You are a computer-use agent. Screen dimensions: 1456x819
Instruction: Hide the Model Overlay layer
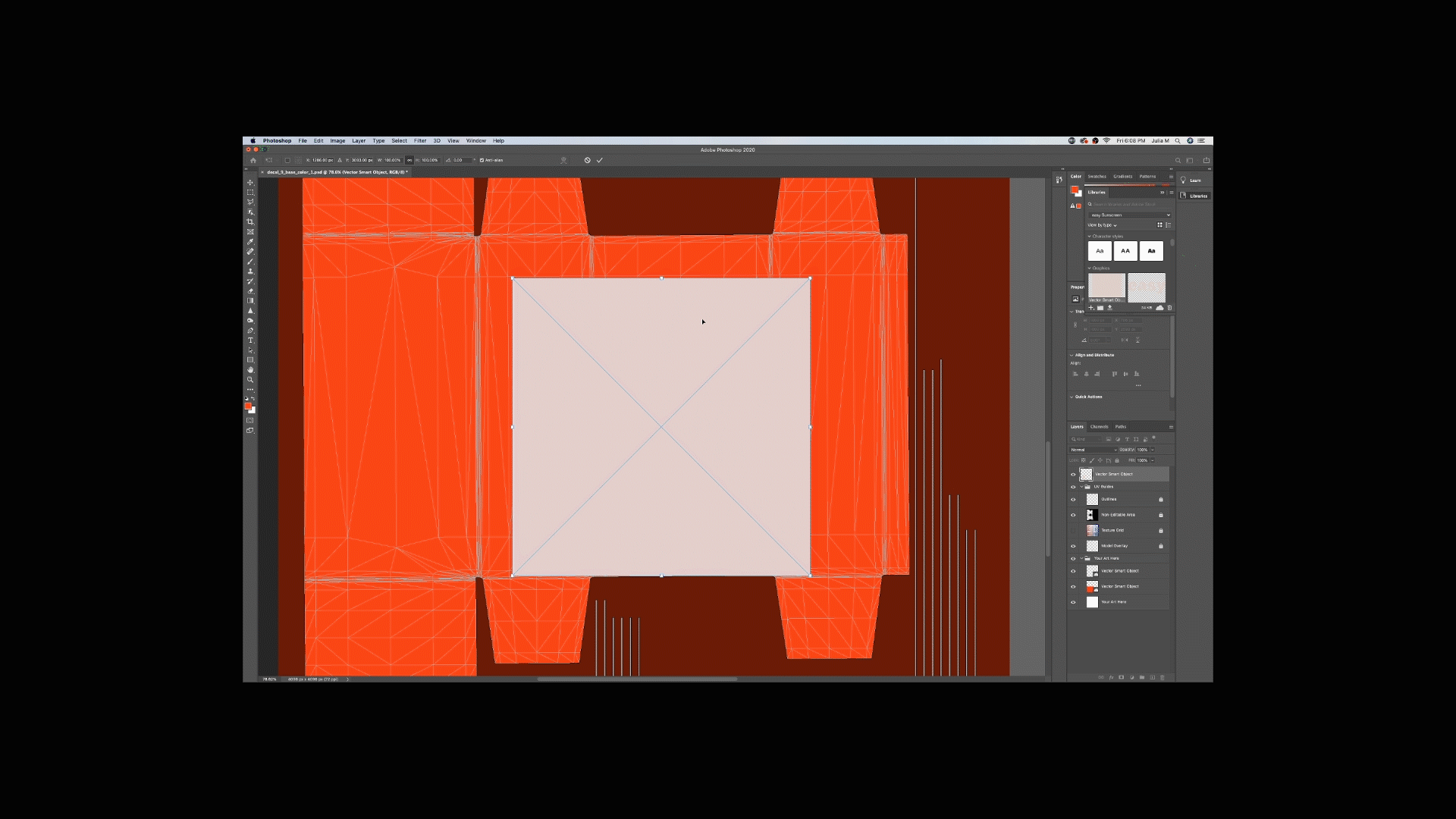(x=1073, y=546)
